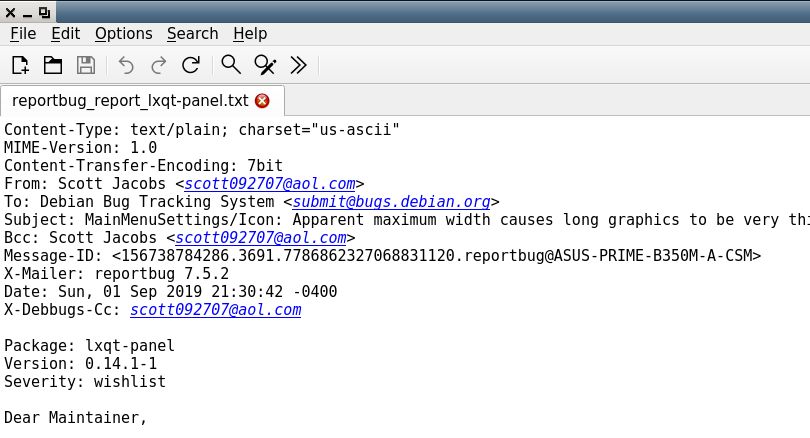Open the Search menu
810x438 pixels.
(x=192, y=34)
